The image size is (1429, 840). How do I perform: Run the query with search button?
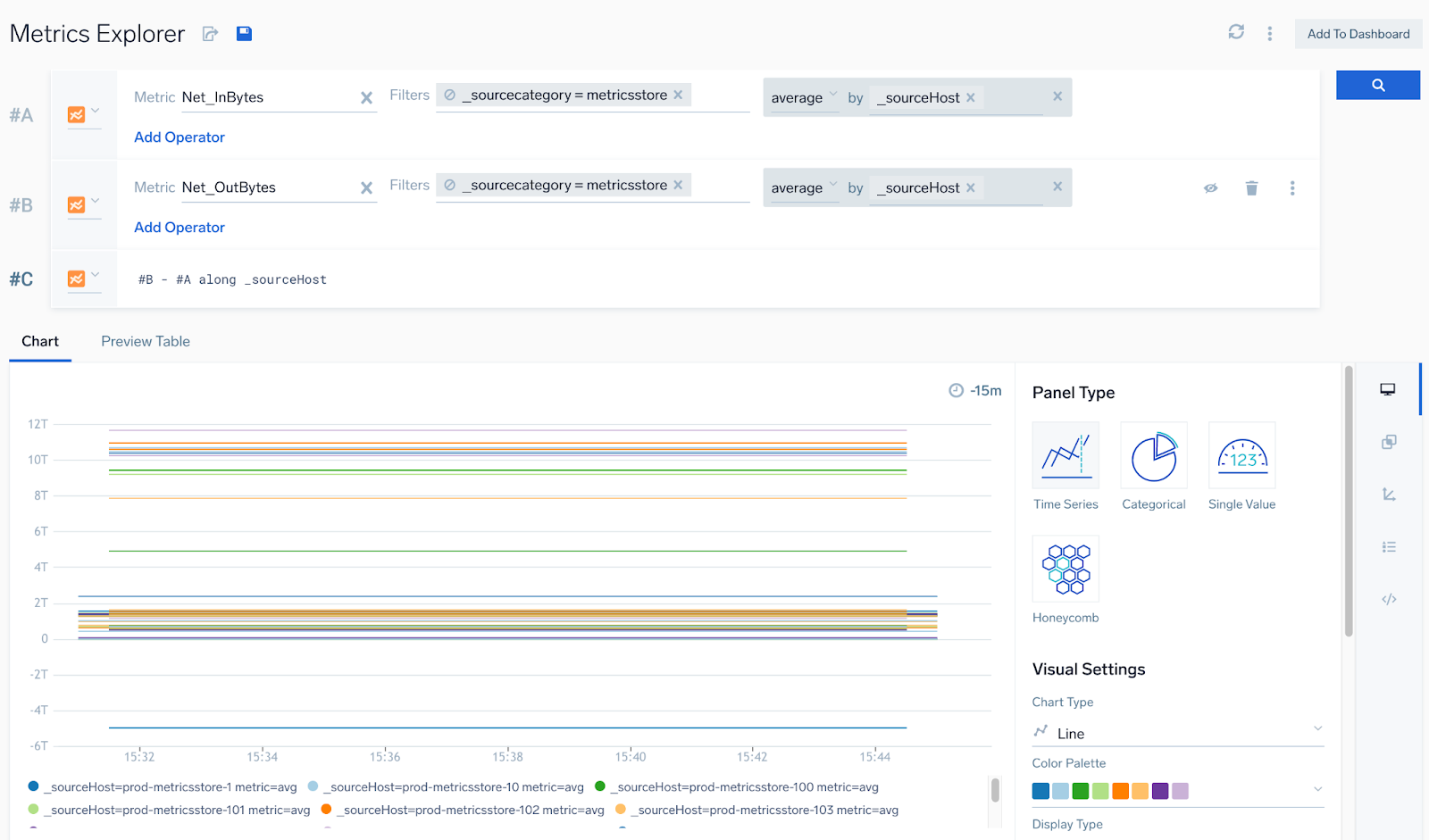(x=1377, y=86)
